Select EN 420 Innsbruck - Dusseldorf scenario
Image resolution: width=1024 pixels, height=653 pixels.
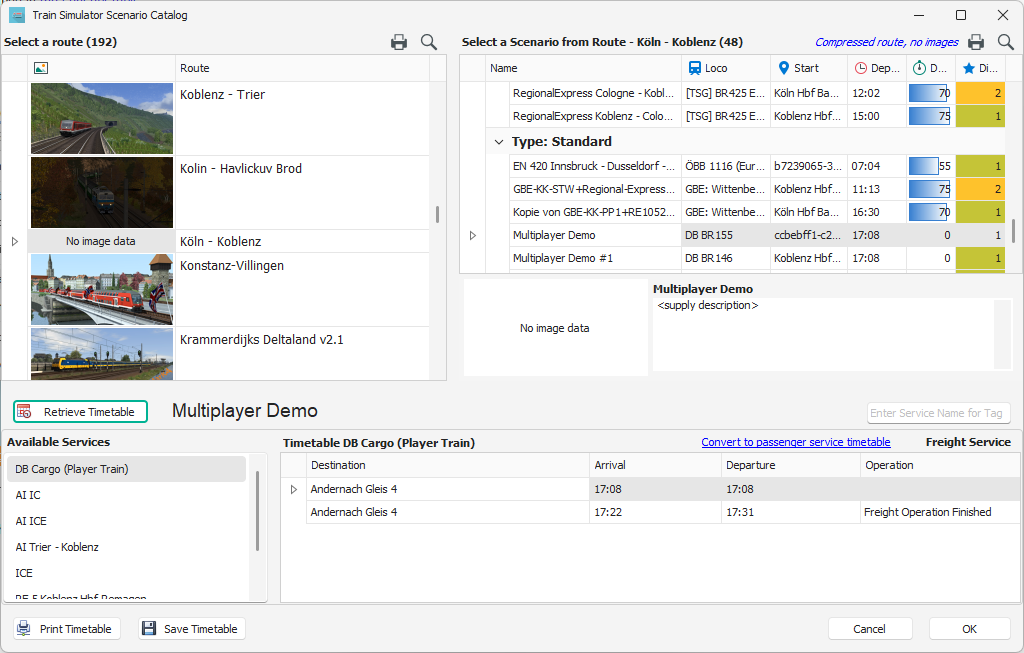click(x=593, y=166)
